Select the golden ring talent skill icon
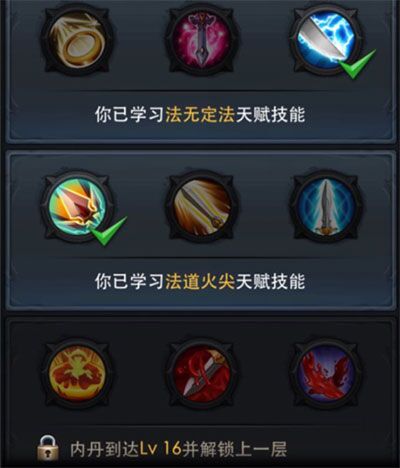Viewport: 400px width, 468px height. [78, 40]
